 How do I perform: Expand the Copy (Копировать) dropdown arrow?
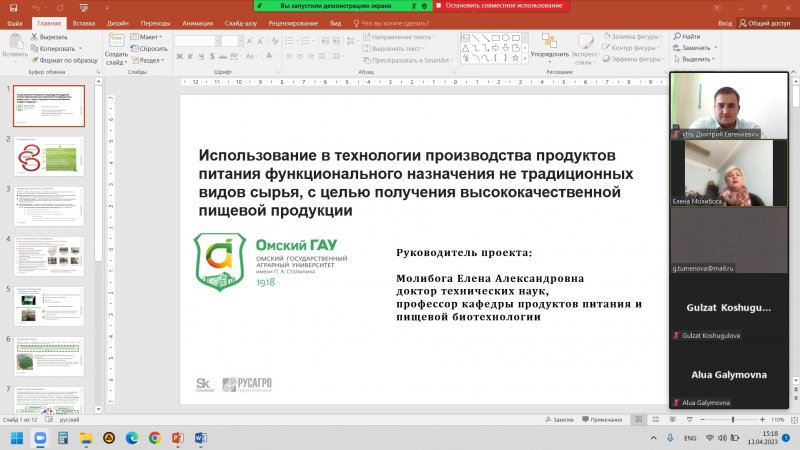point(80,48)
